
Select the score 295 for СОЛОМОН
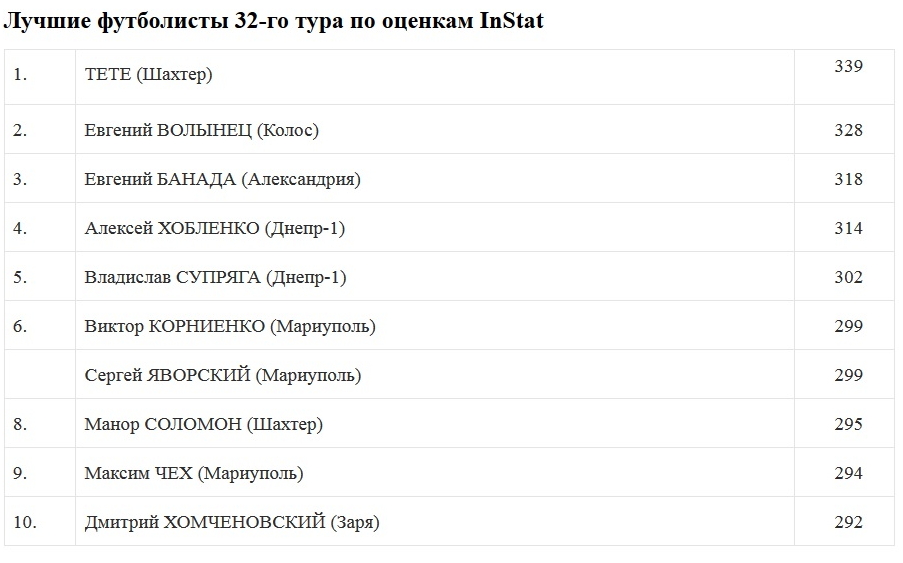tap(848, 425)
